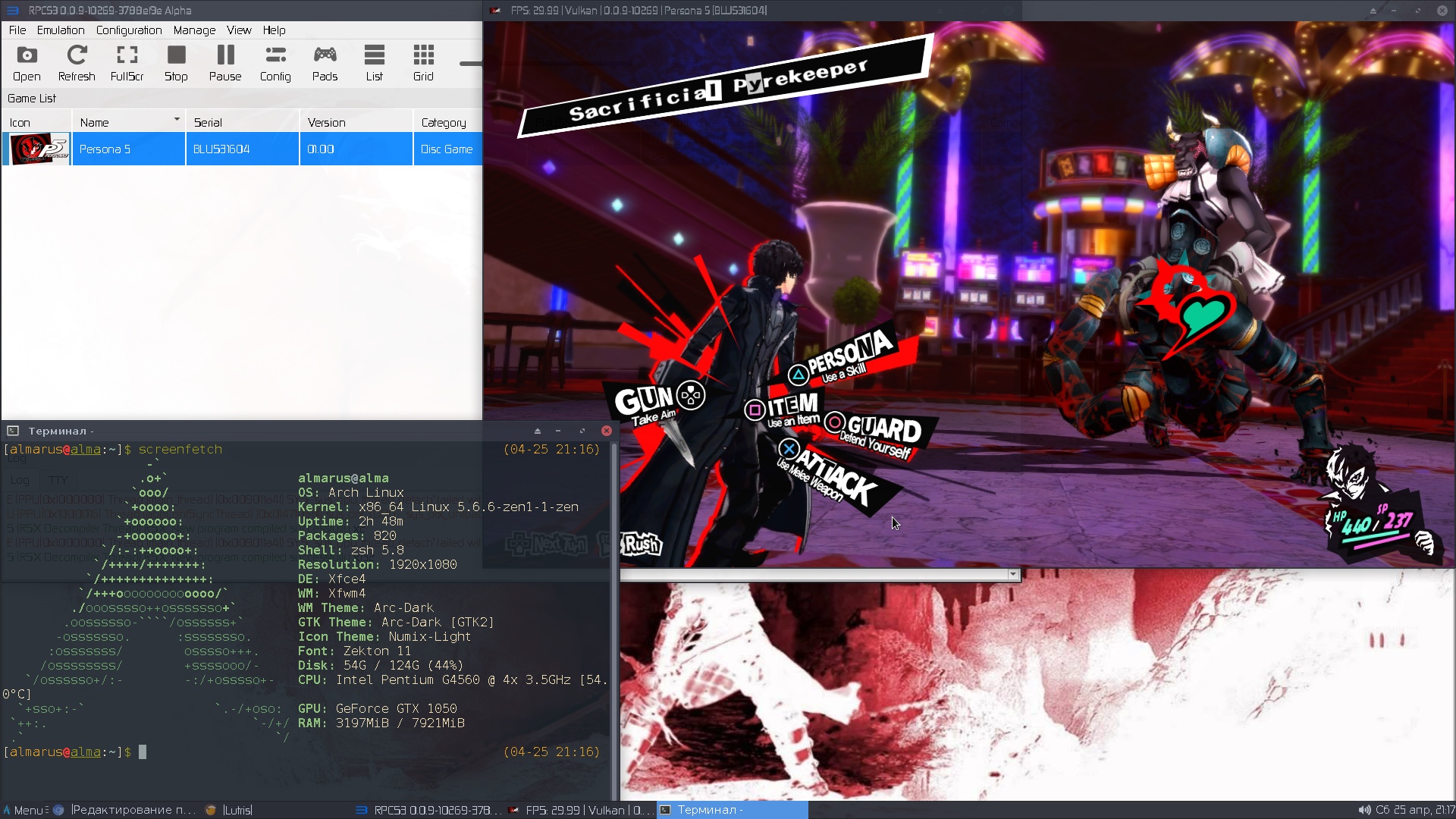
Task: Click the Name column header to sort
Action: pyautogui.click(x=128, y=122)
